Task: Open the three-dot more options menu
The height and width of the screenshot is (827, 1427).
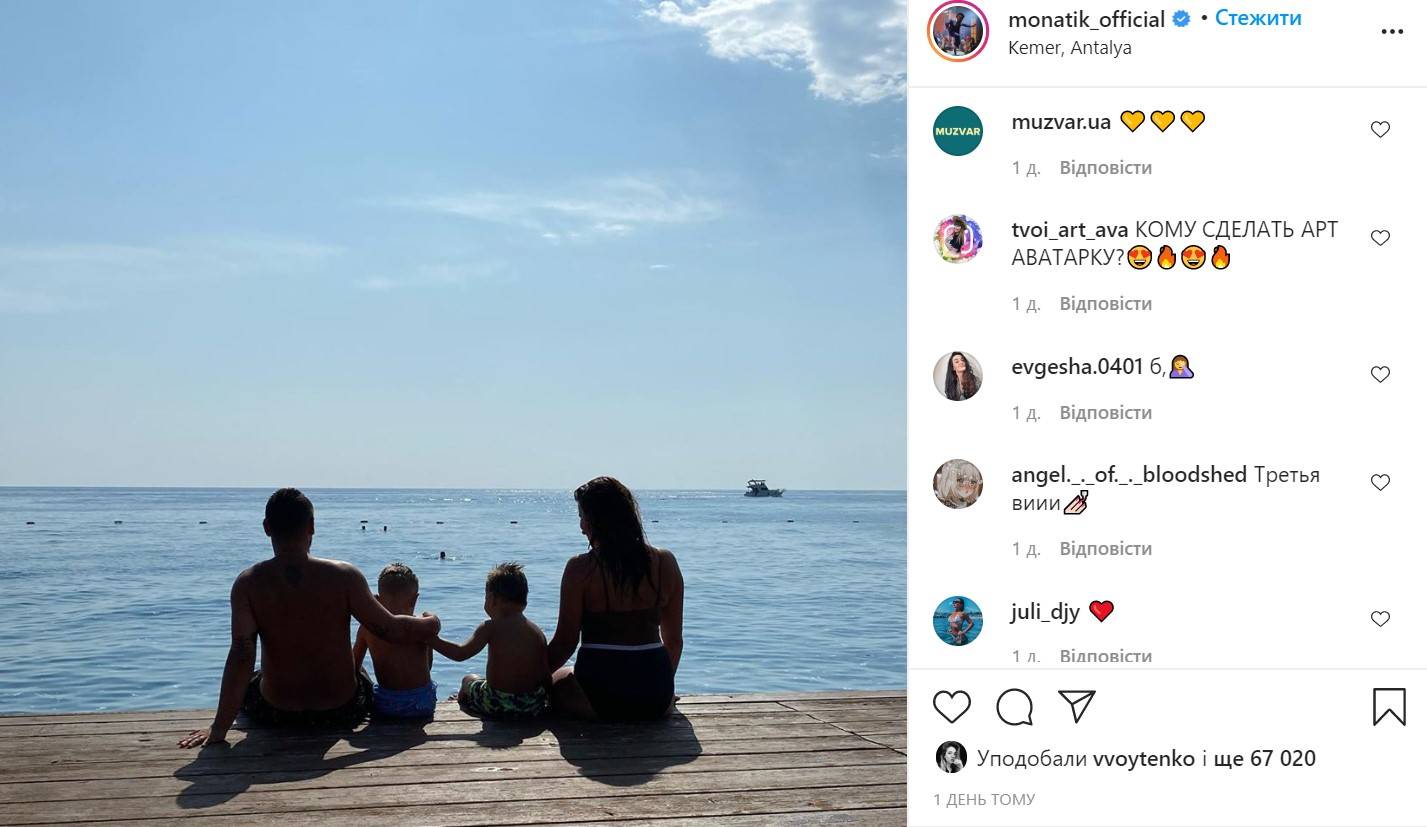Action: pos(1392,32)
